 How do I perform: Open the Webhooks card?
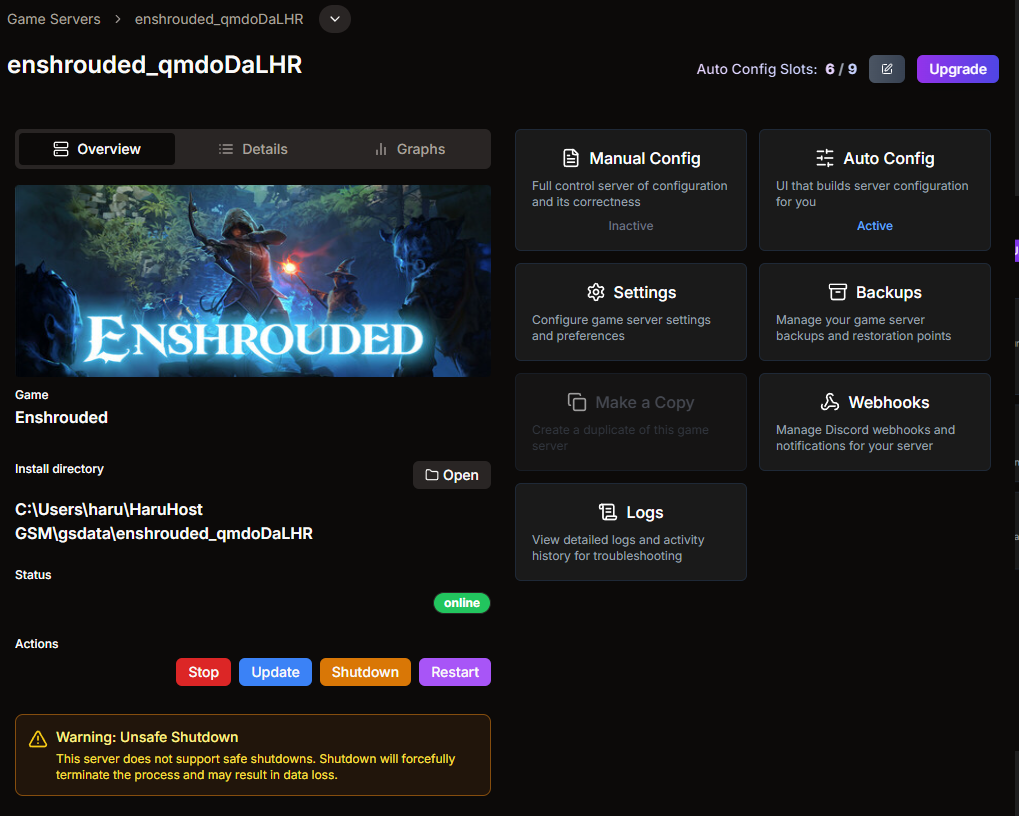(x=875, y=422)
